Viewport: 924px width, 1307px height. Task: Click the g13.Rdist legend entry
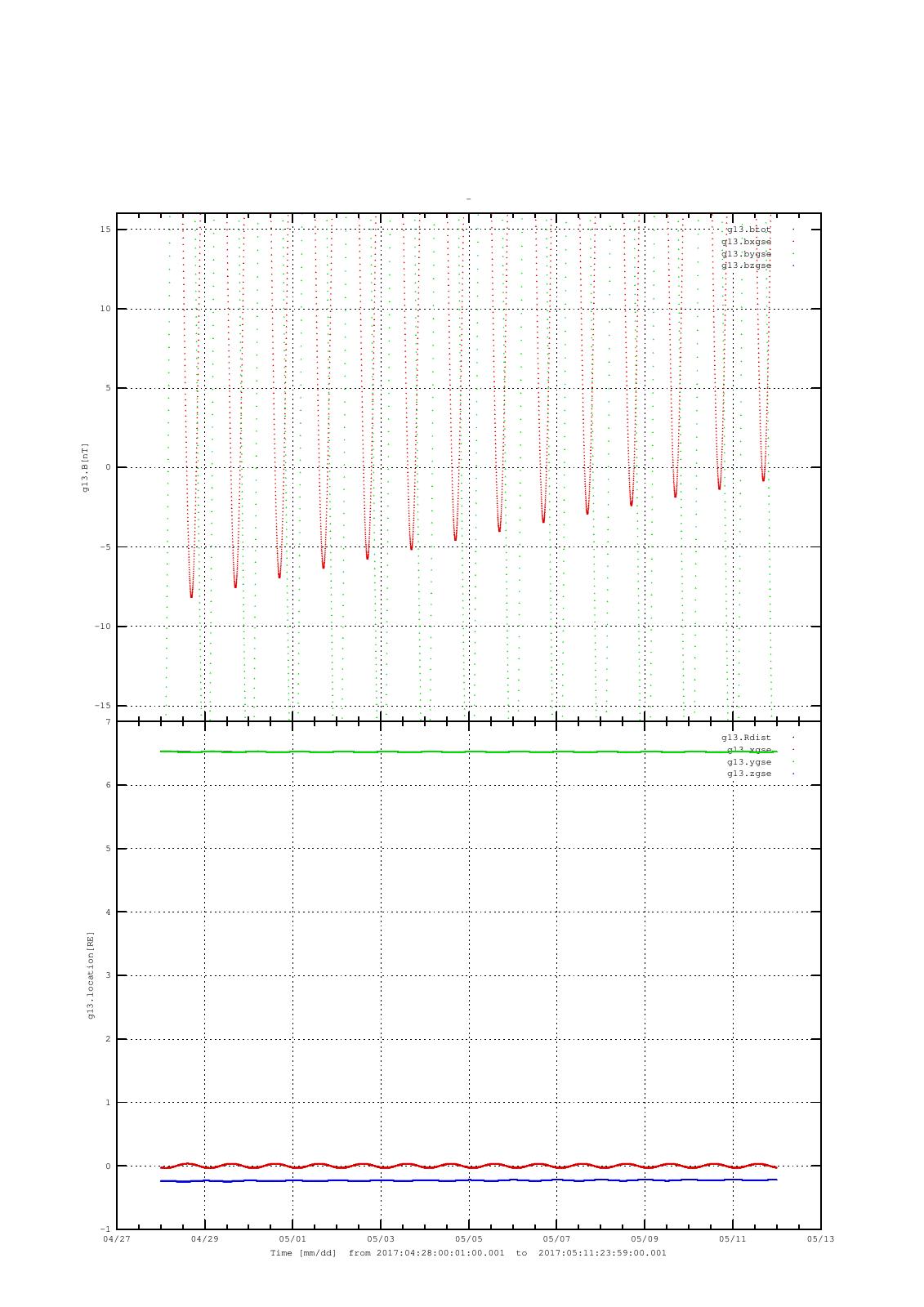point(746,738)
